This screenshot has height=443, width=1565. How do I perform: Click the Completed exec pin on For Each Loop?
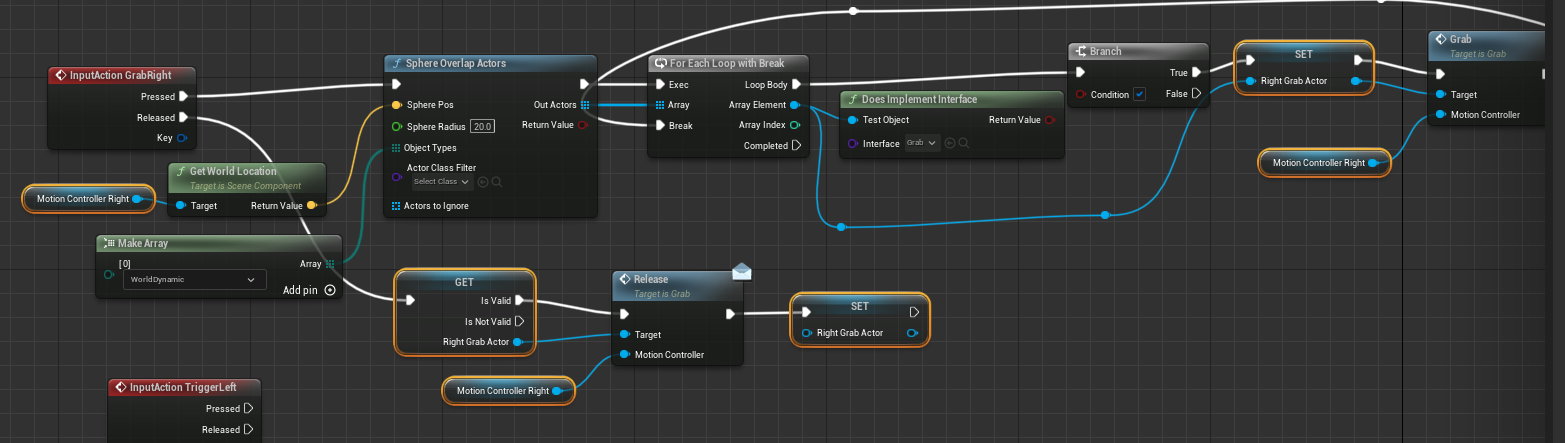(x=797, y=146)
